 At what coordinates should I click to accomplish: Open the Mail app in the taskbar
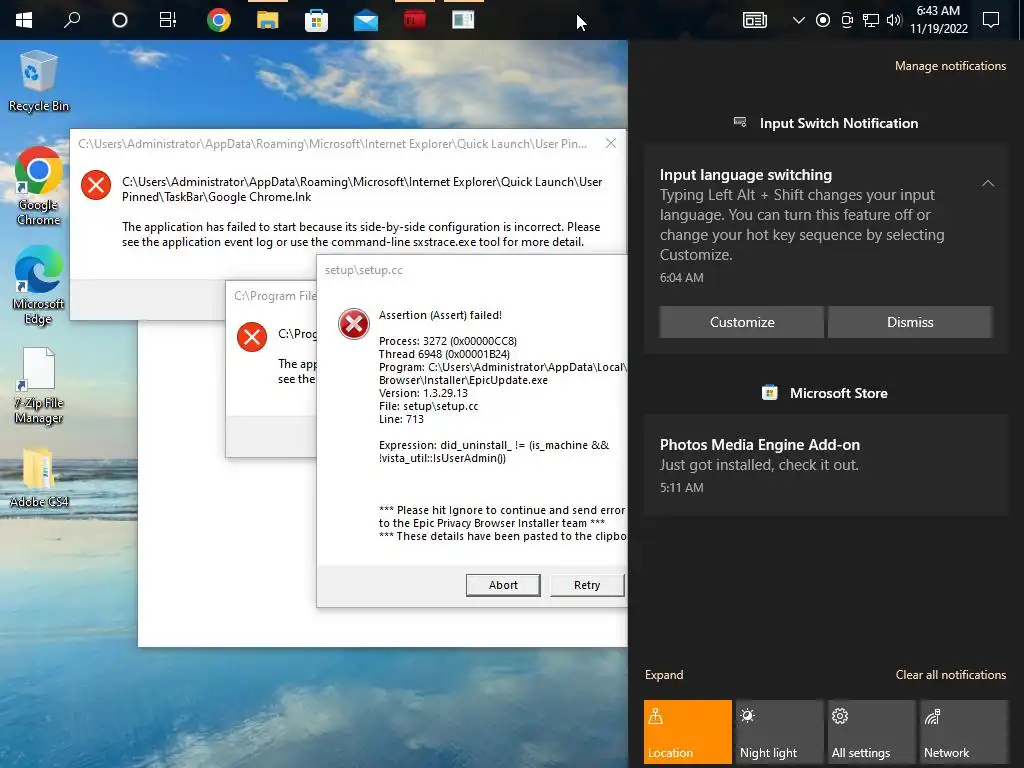coord(366,22)
